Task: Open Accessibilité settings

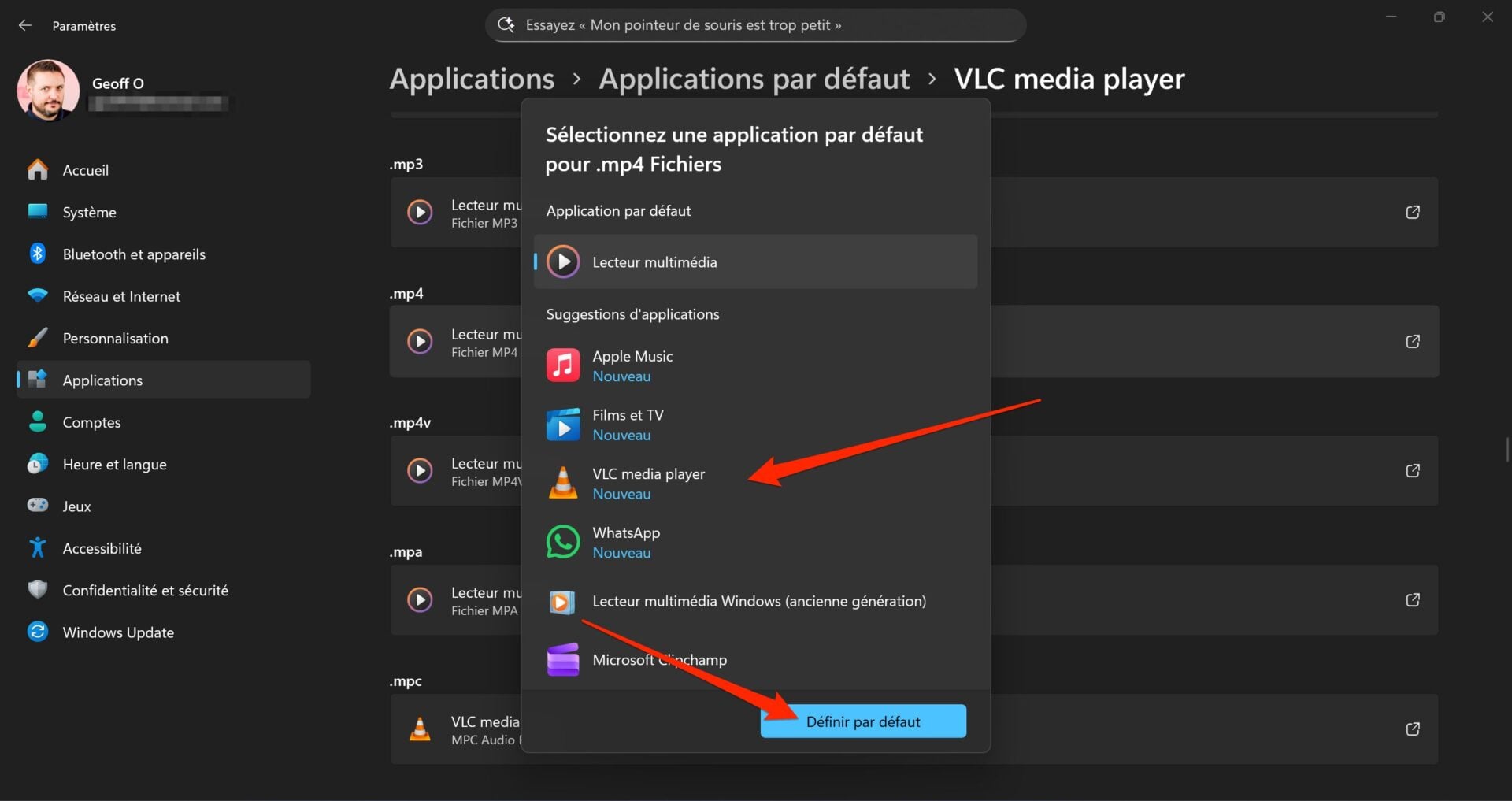Action: point(164,548)
